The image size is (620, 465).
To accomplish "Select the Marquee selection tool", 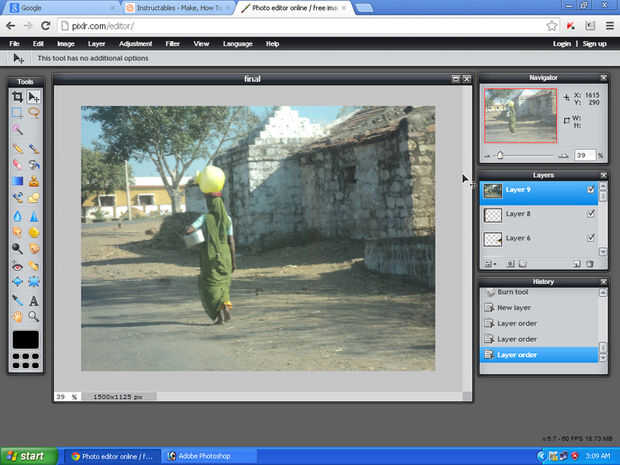I will [x=17, y=113].
